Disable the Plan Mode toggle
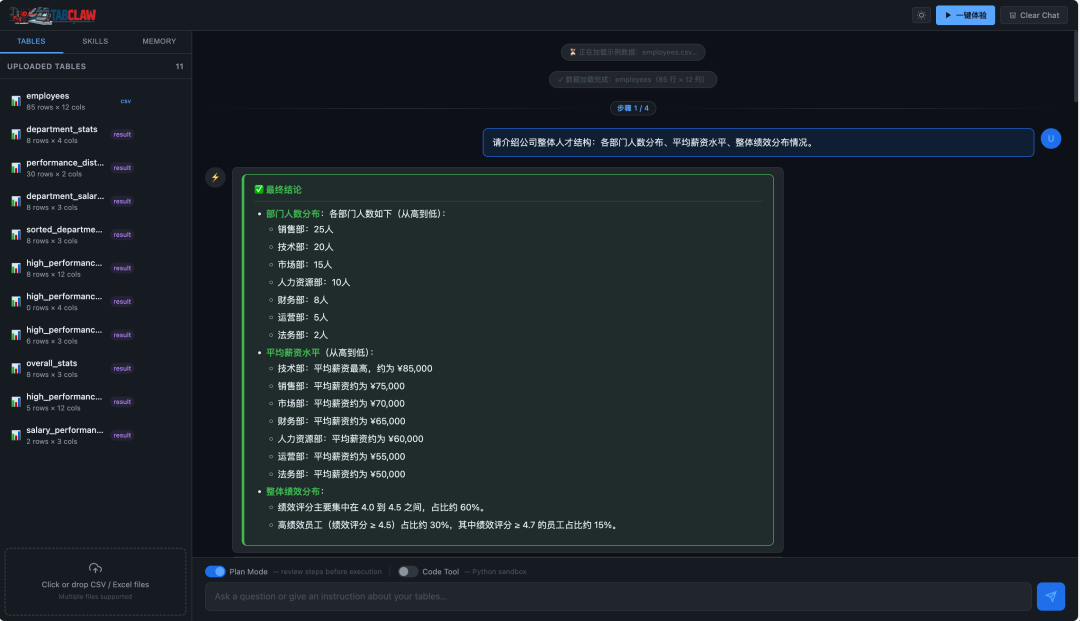1080x621 pixels. (215, 571)
